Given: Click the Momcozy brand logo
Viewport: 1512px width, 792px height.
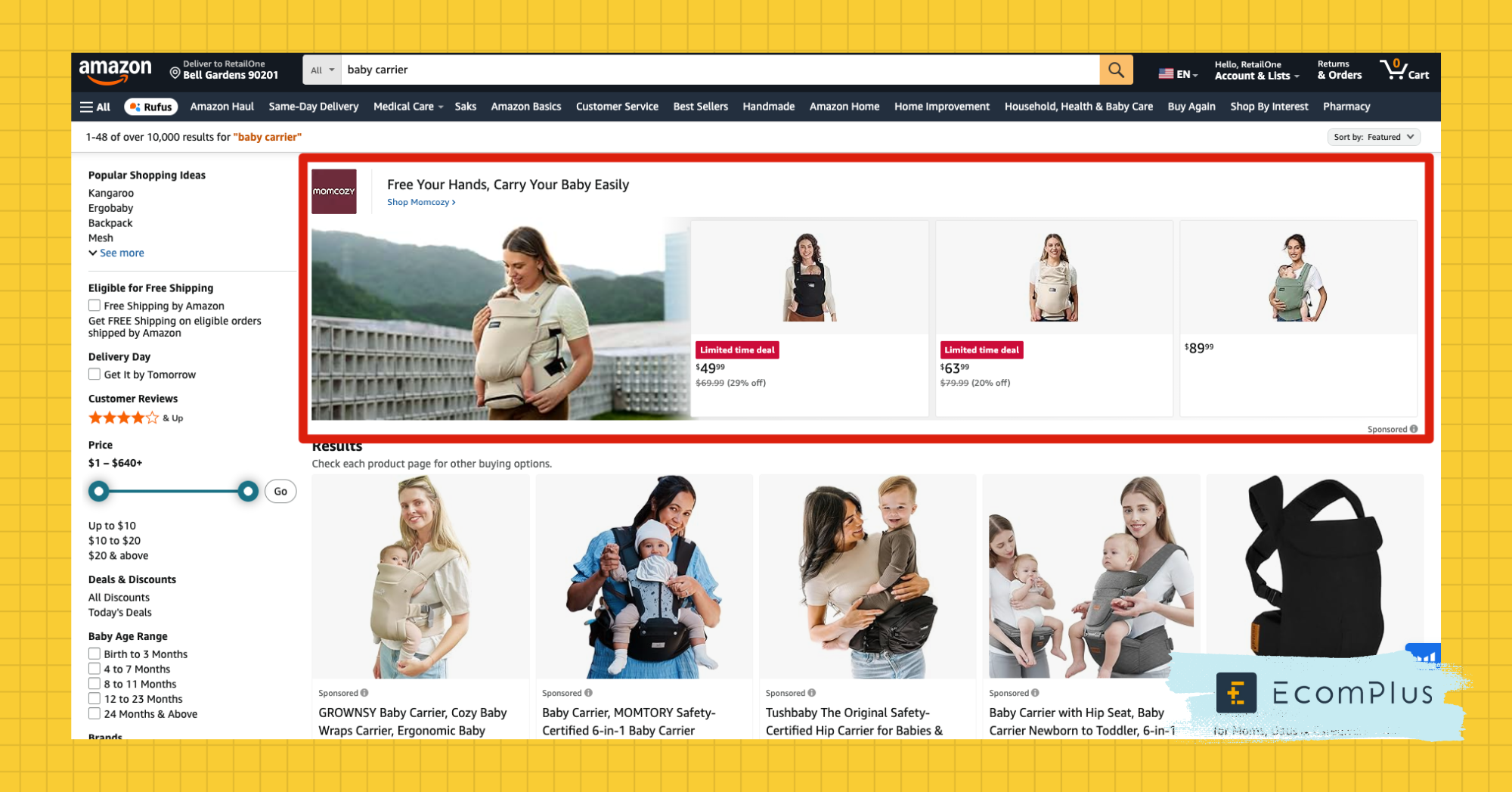Looking at the screenshot, I should 333,191.
